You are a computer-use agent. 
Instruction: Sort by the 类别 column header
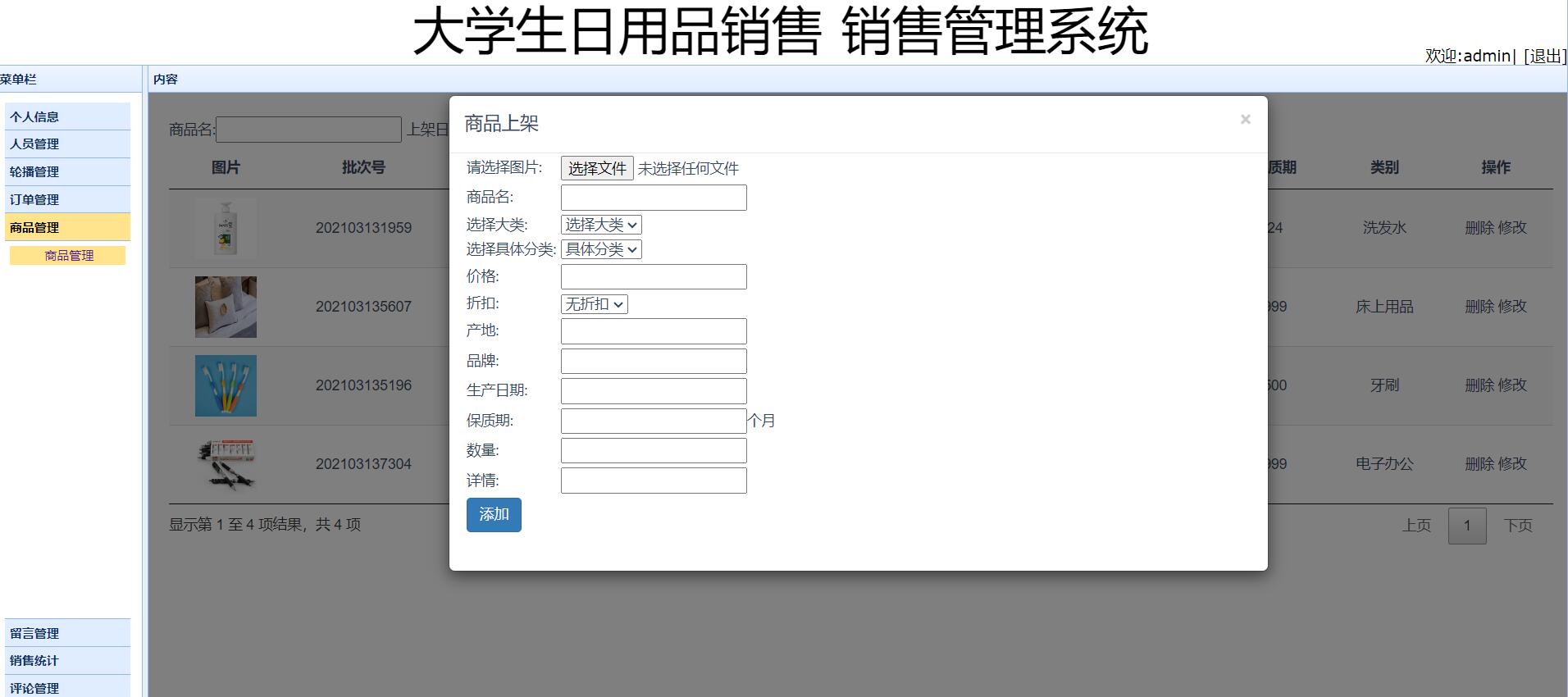[x=1384, y=167]
